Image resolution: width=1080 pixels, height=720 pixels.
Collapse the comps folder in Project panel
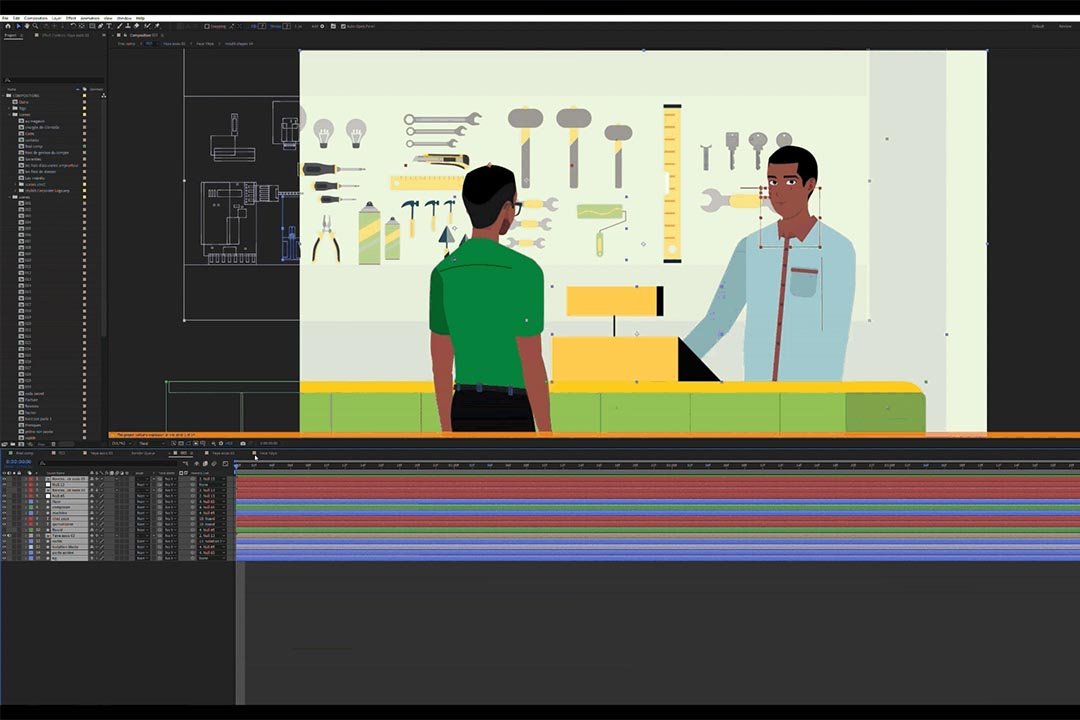pos(9,114)
